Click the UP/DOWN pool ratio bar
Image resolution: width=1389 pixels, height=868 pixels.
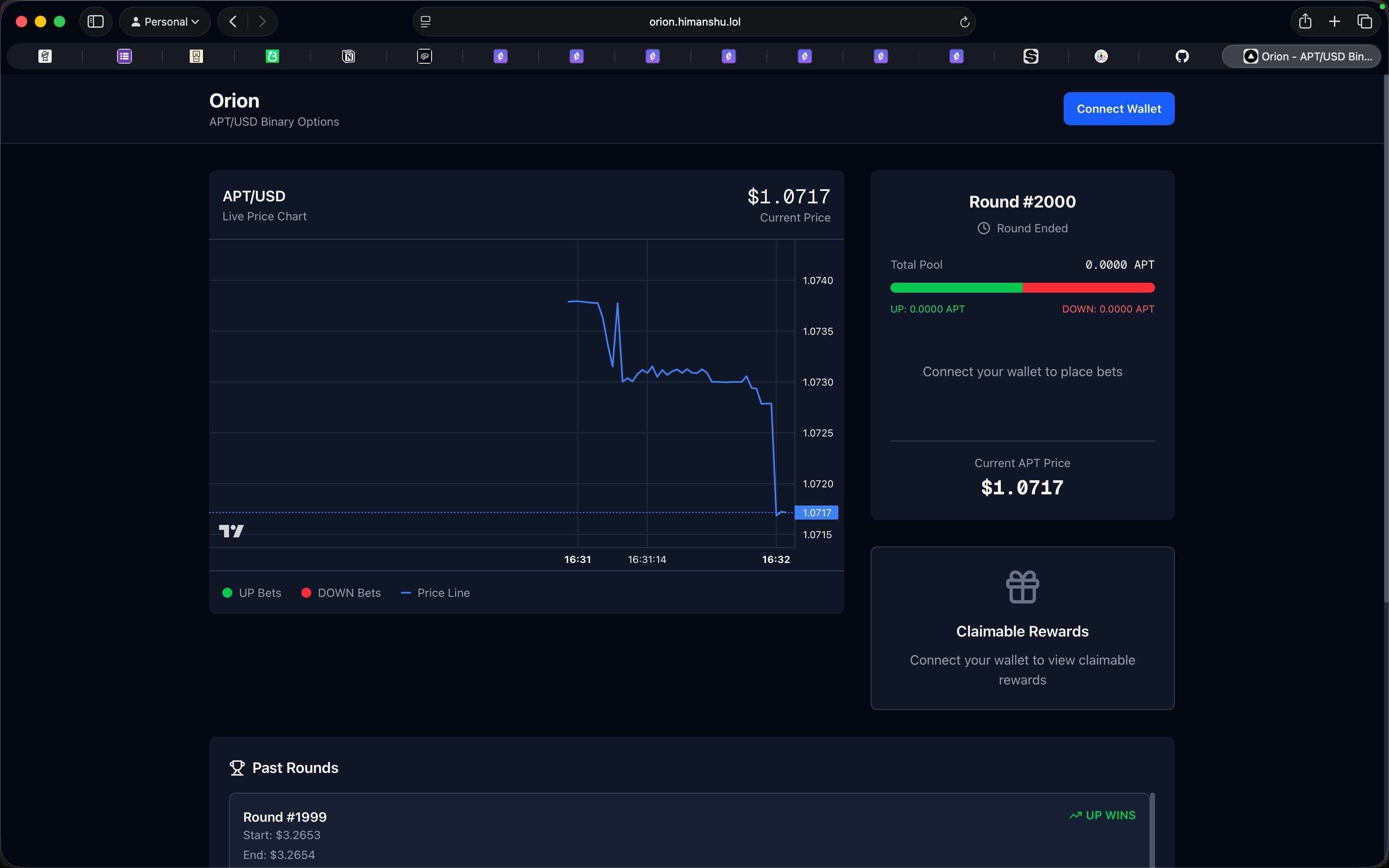[x=1021, y=288]
